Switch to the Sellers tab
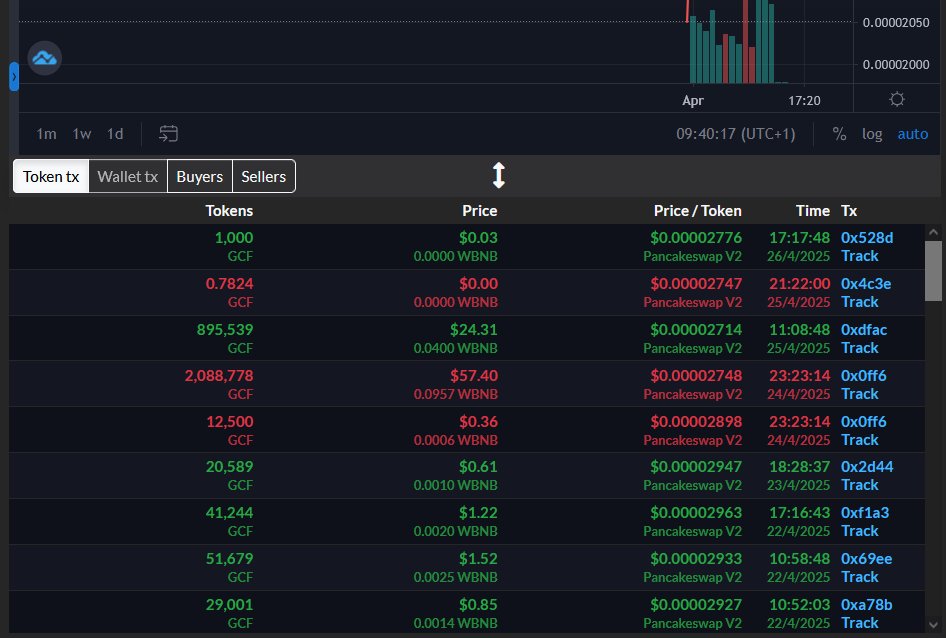 264,176
